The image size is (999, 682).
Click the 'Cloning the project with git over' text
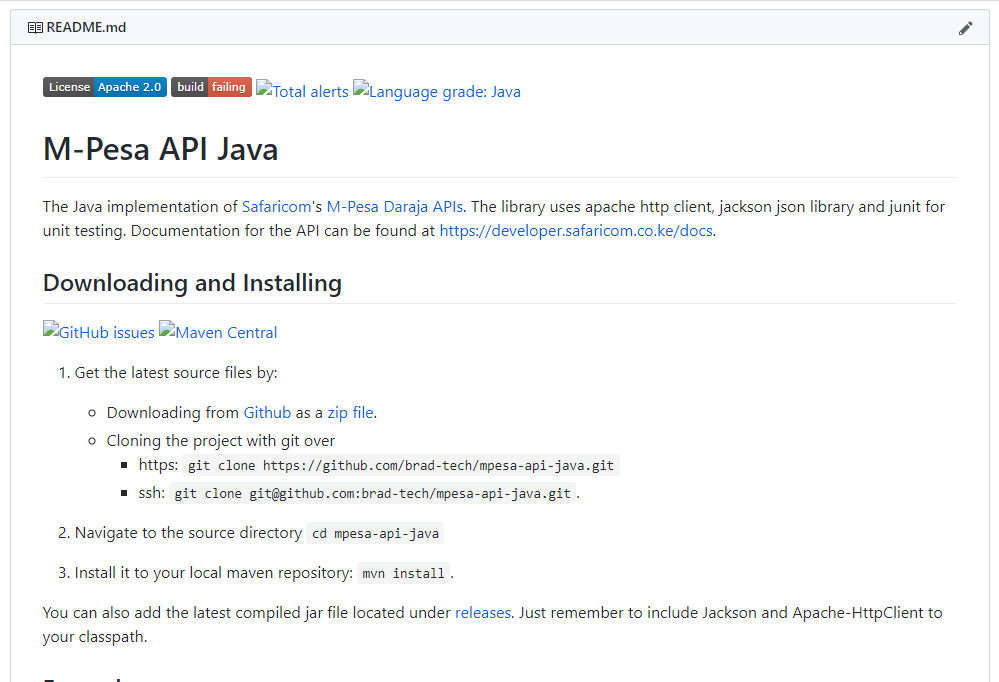(220, 441)
